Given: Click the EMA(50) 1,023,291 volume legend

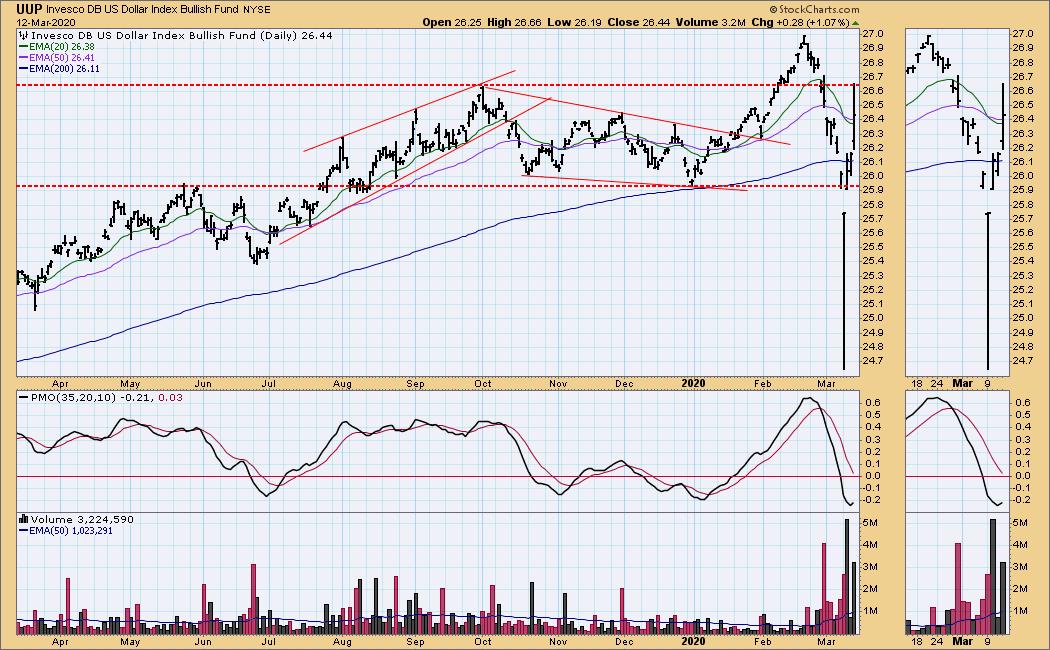Looking at the screenshot, I should 70,530.
